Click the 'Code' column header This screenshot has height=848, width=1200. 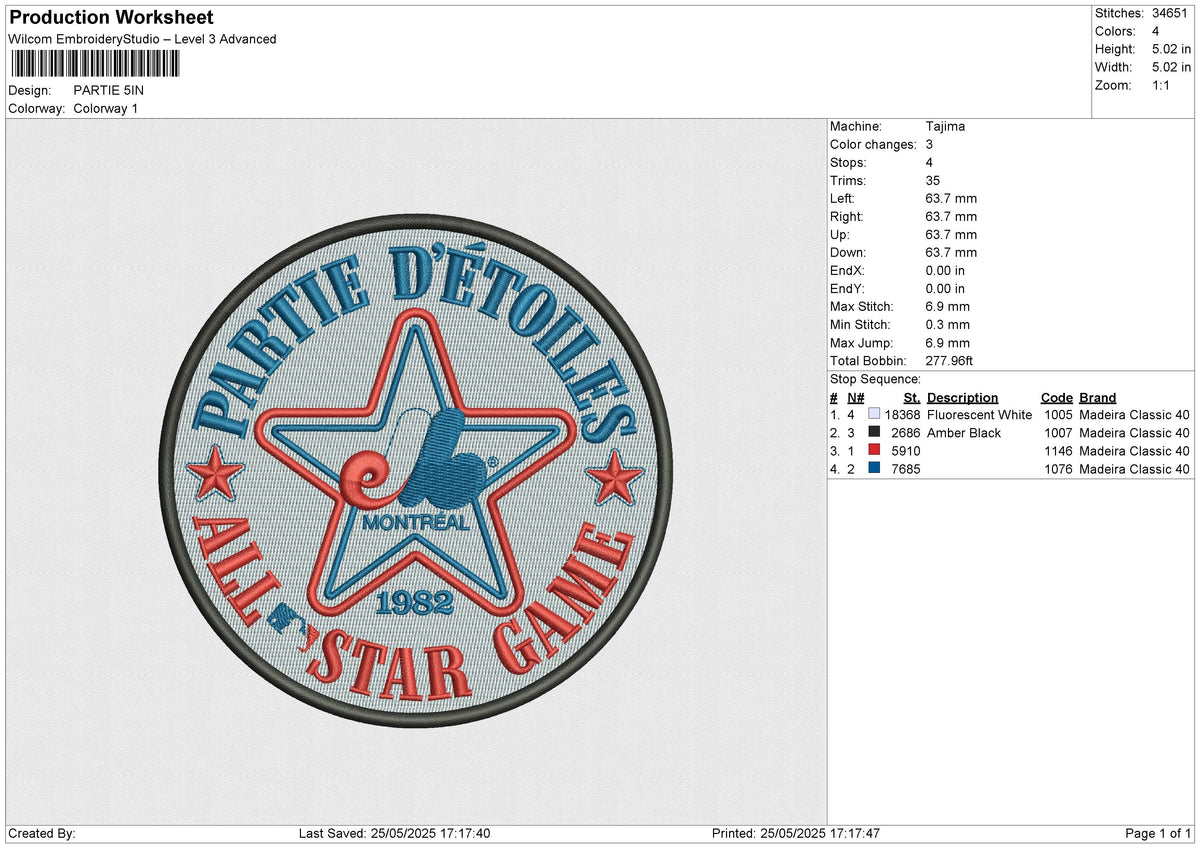point(1056,398)
